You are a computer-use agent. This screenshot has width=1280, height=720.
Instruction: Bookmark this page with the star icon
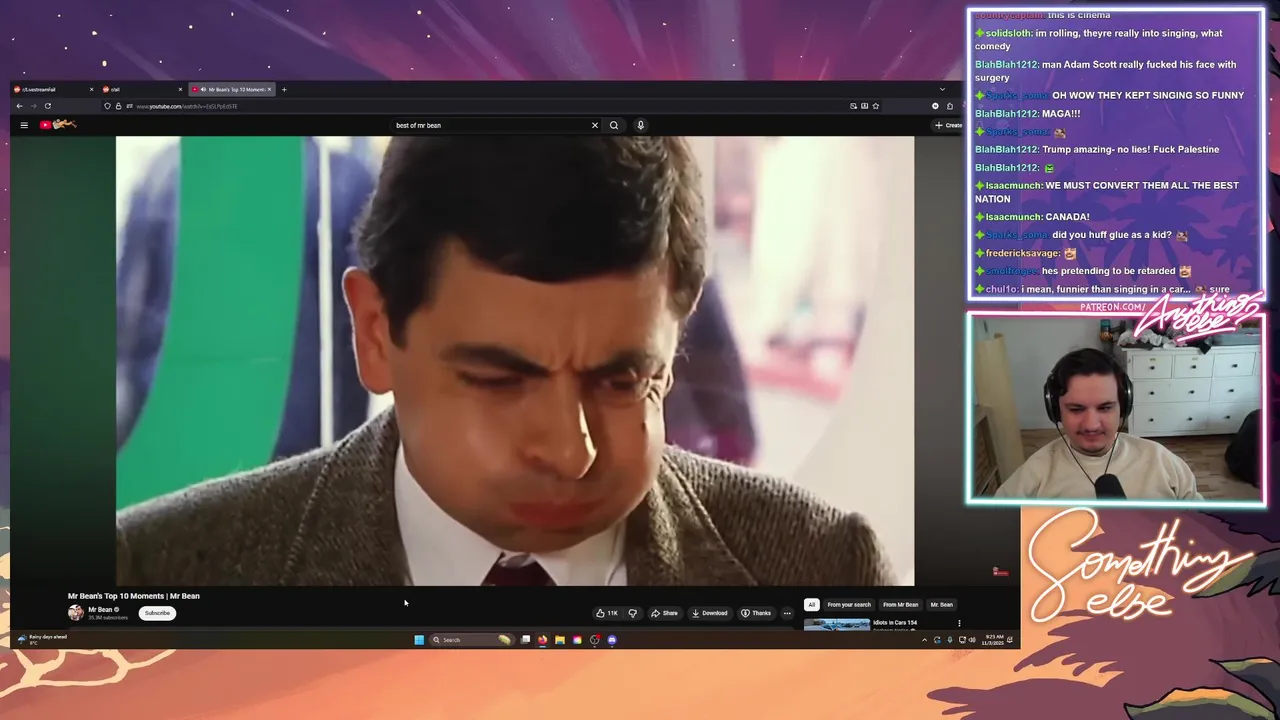[x=875, y=106]
